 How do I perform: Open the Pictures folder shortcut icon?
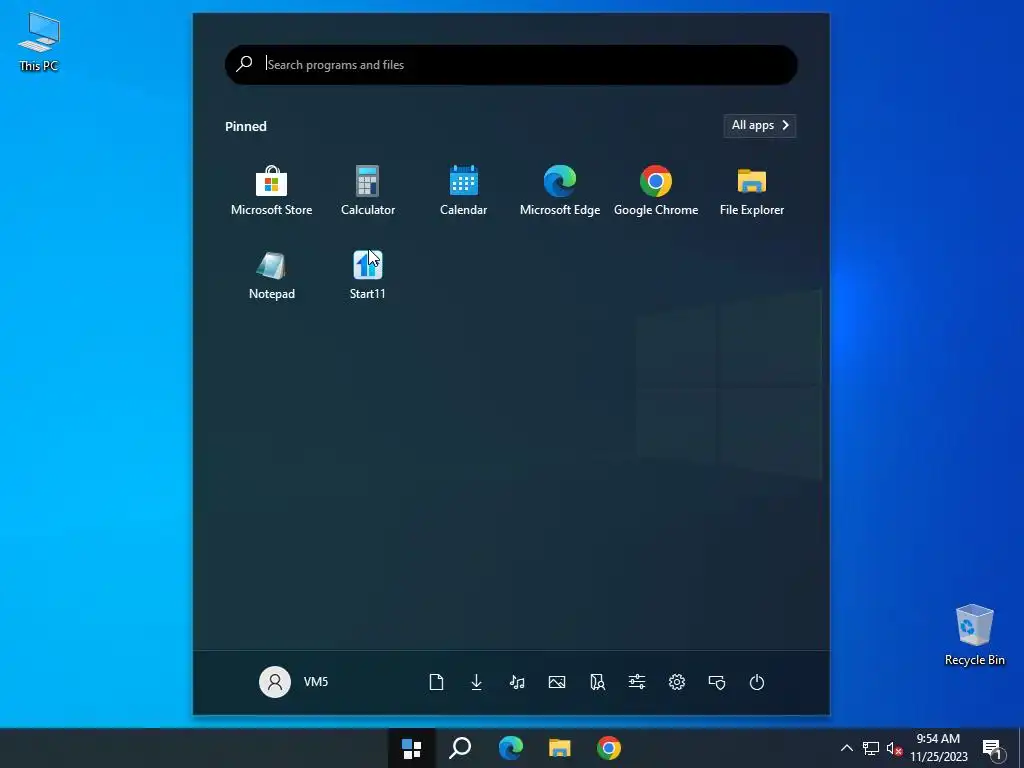click(557, 682)
